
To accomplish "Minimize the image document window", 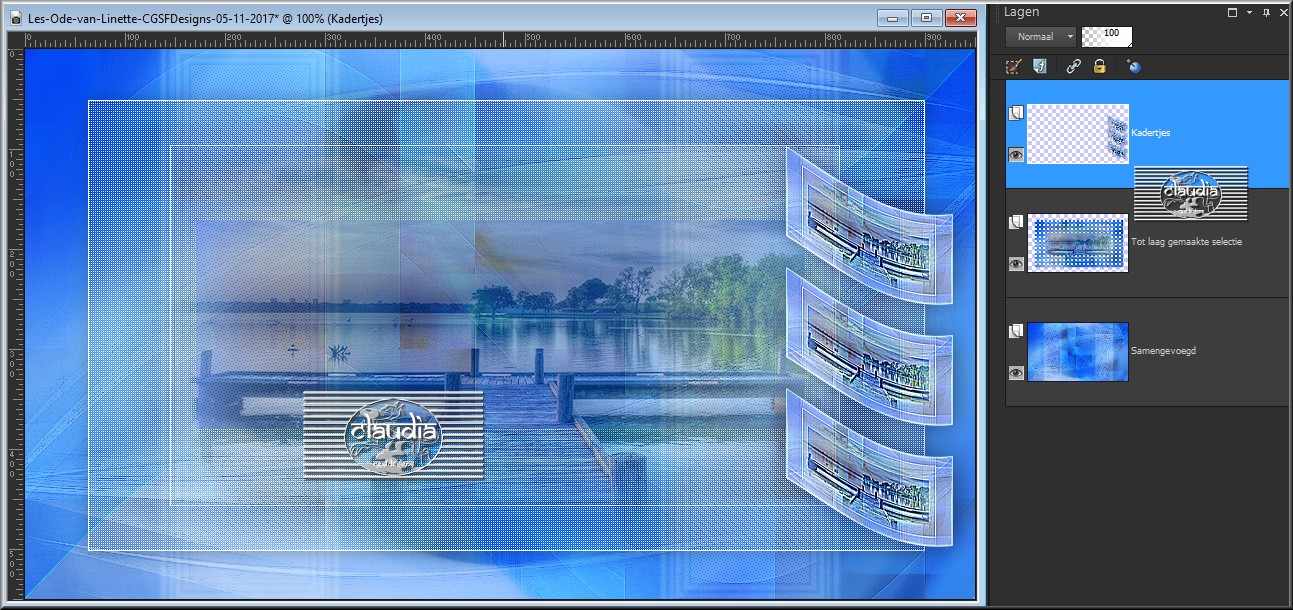I will point(892,17).
